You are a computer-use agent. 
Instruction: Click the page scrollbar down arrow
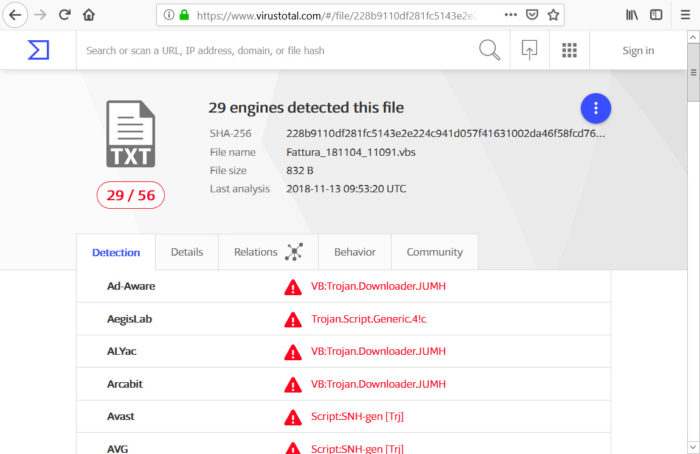pyautogui.click(x=693, y=447)
